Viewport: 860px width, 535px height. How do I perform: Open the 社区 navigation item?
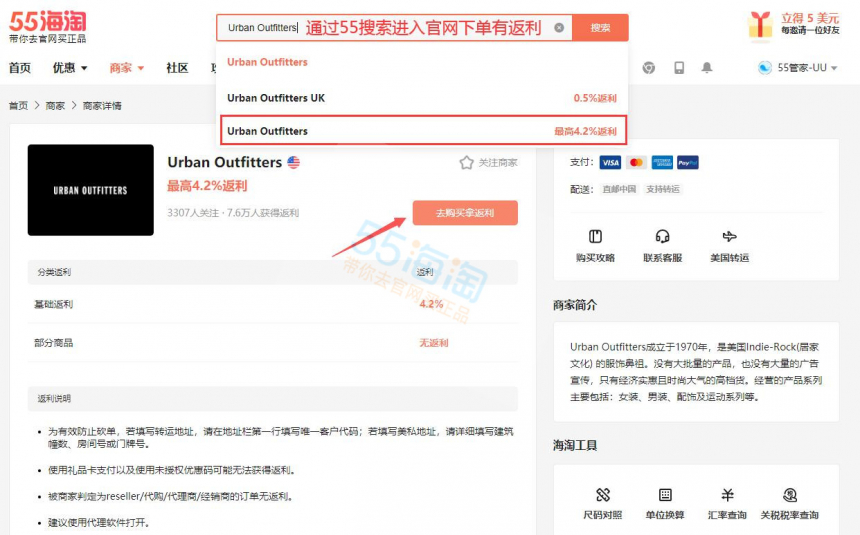tap(177, 67)
